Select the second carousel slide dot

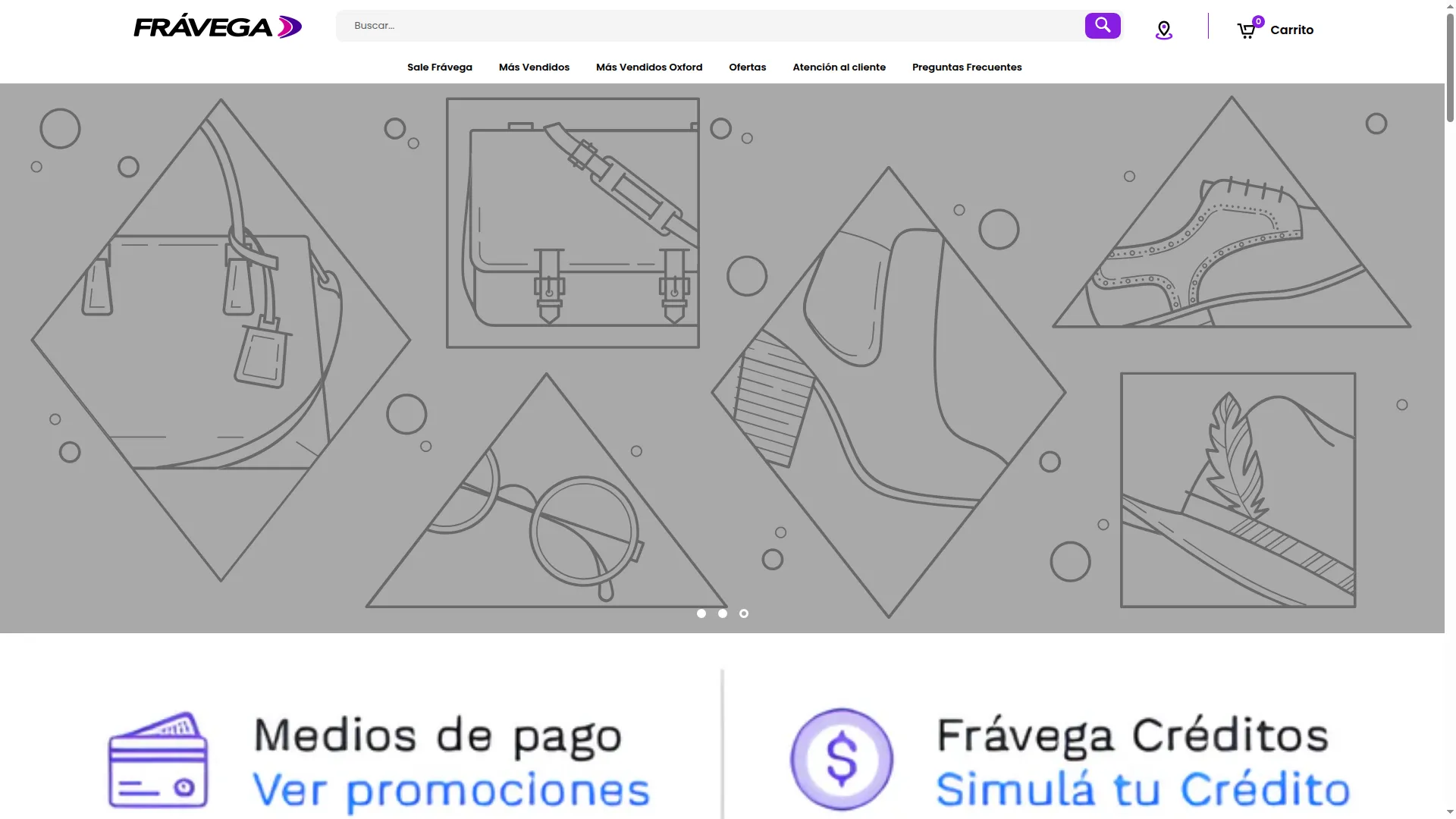723,613
